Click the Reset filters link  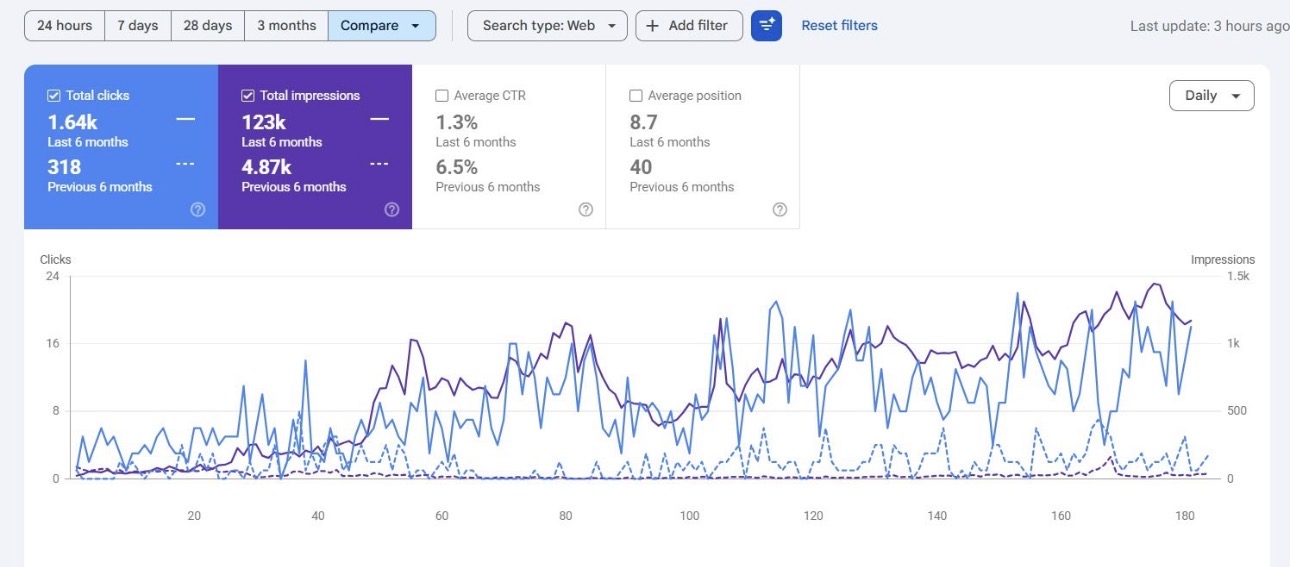[840, 26]
